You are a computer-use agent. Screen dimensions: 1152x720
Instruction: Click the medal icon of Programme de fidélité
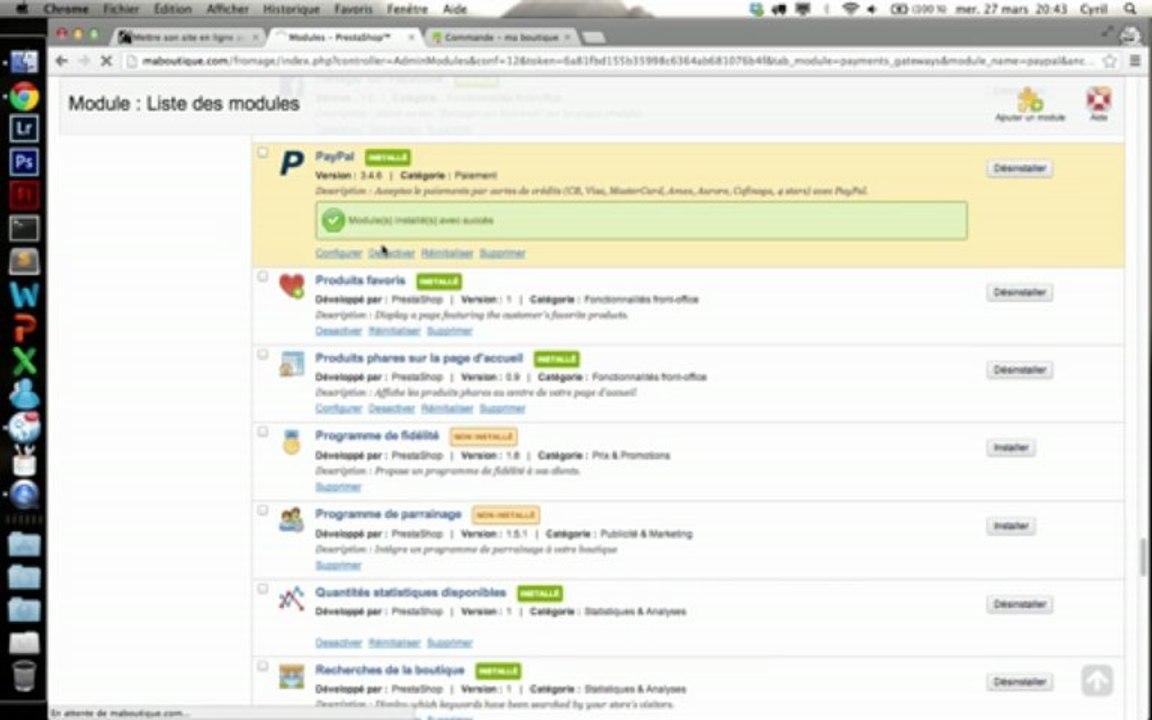(x=292, y=442)
